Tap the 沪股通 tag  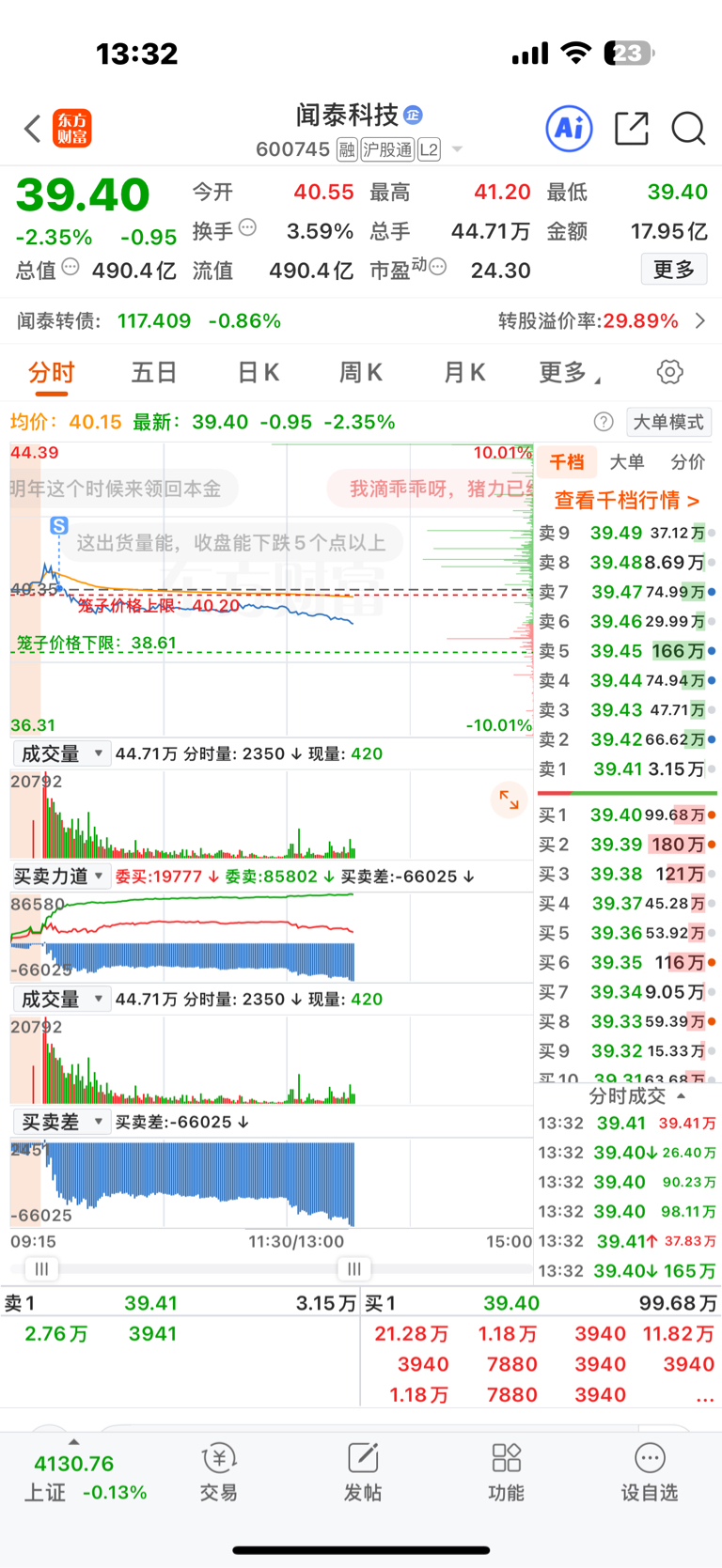(387, 149)
